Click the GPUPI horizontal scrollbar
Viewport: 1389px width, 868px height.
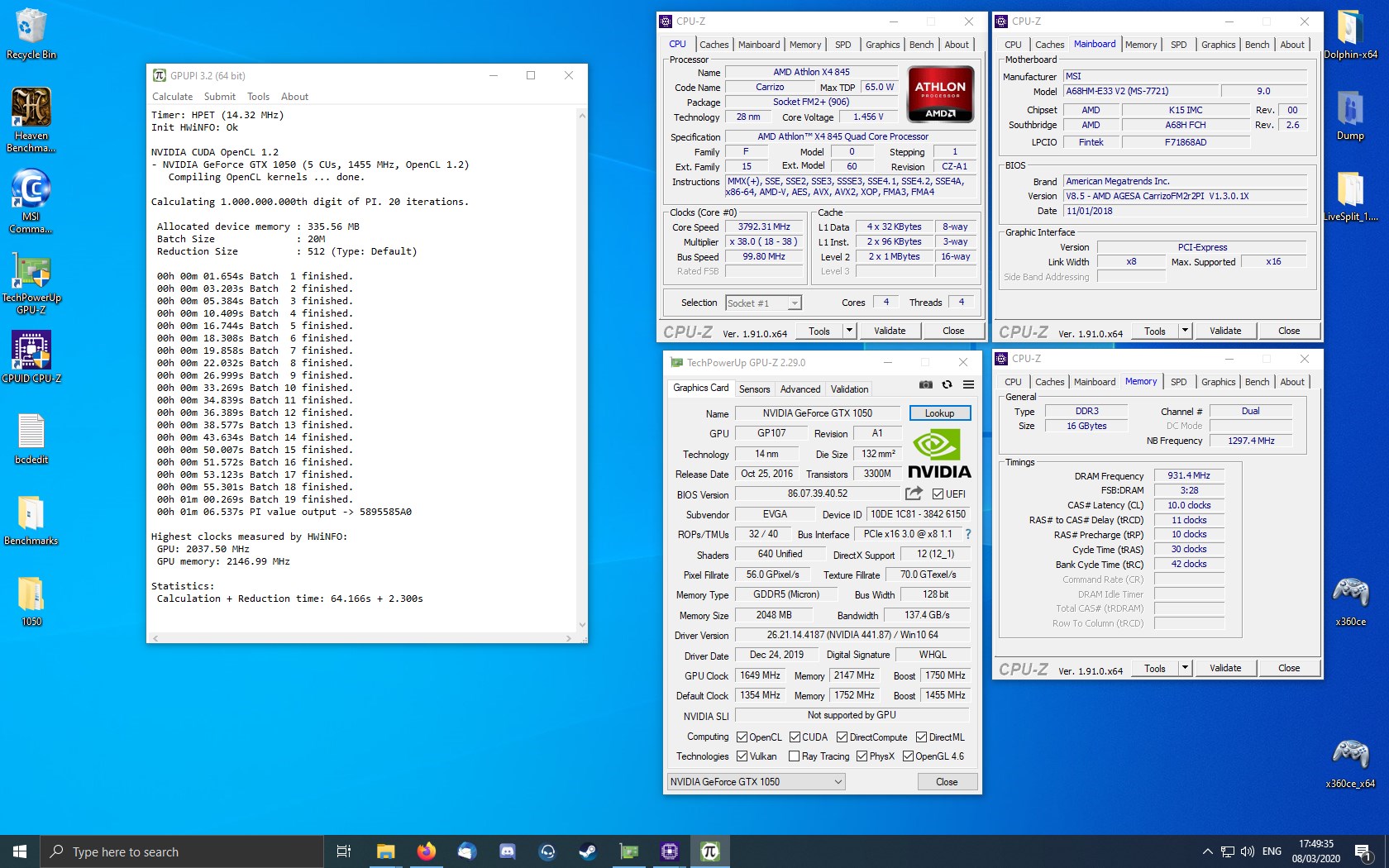click(x=361, y=638)
